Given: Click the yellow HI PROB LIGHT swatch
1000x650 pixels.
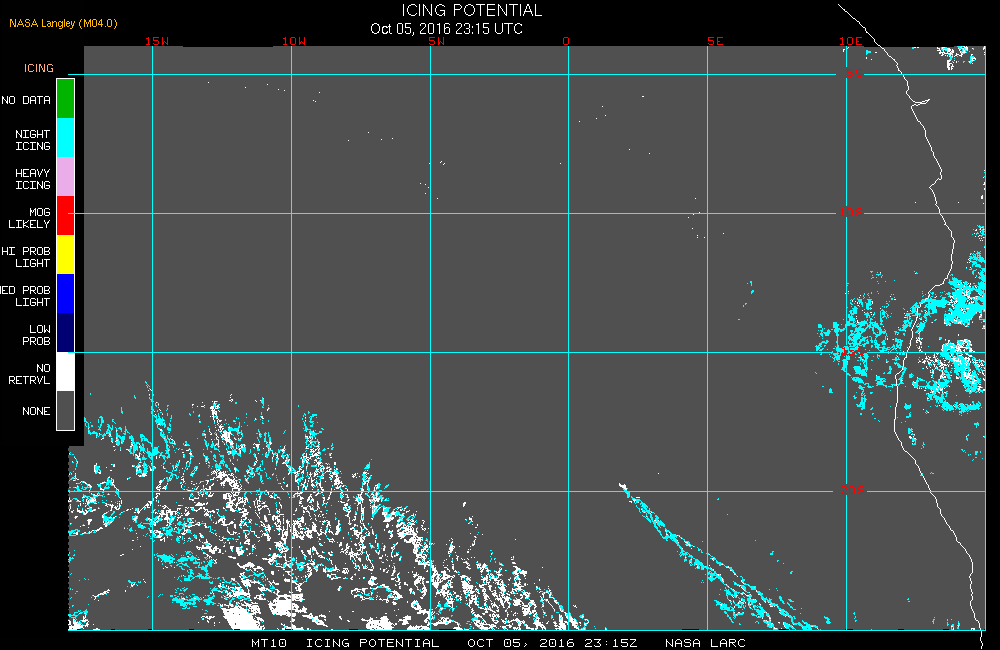Looking at the screenshot, I should (66, 255).
